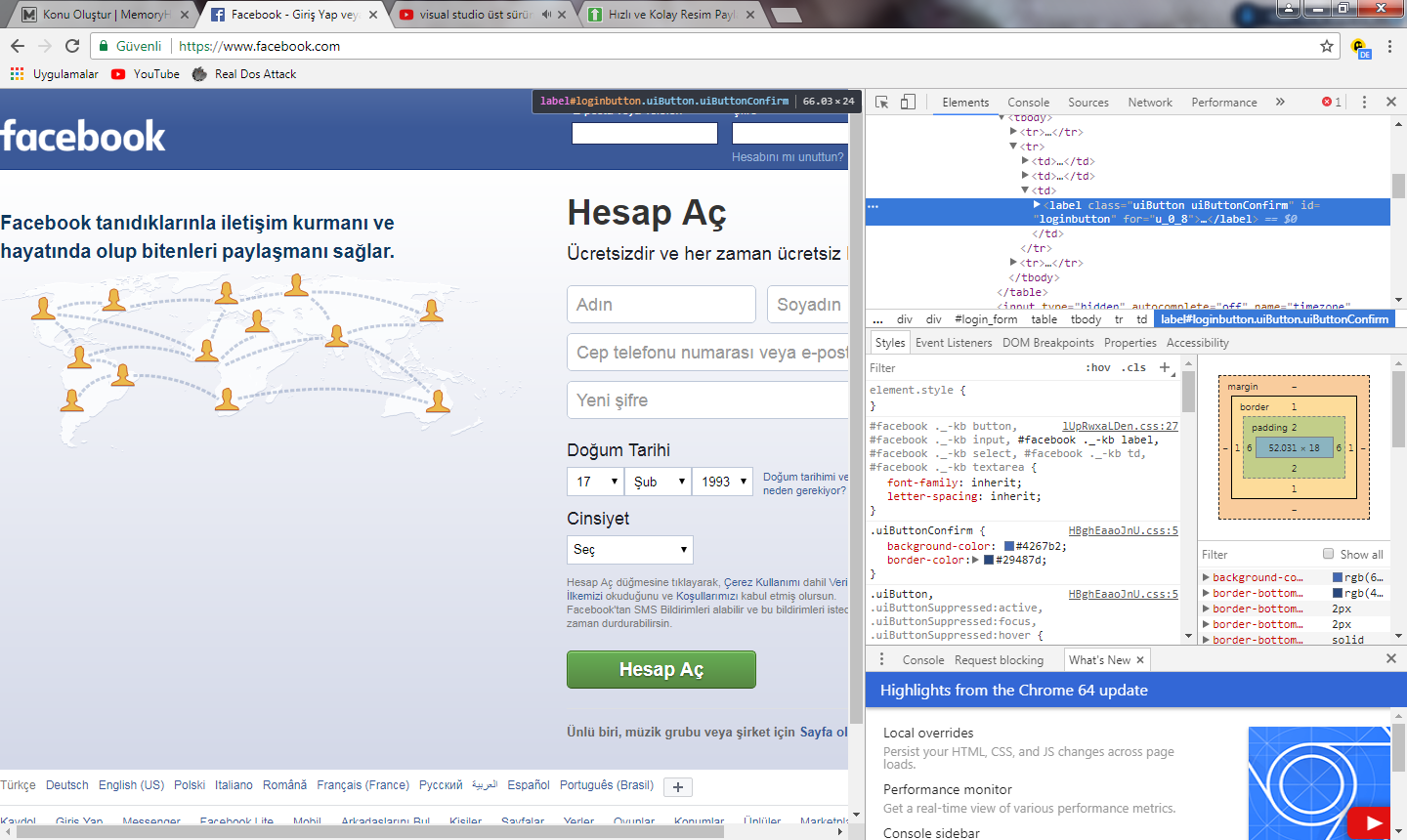
Task: Click Çerez Kullanımı link
Action: coord(762,582)
